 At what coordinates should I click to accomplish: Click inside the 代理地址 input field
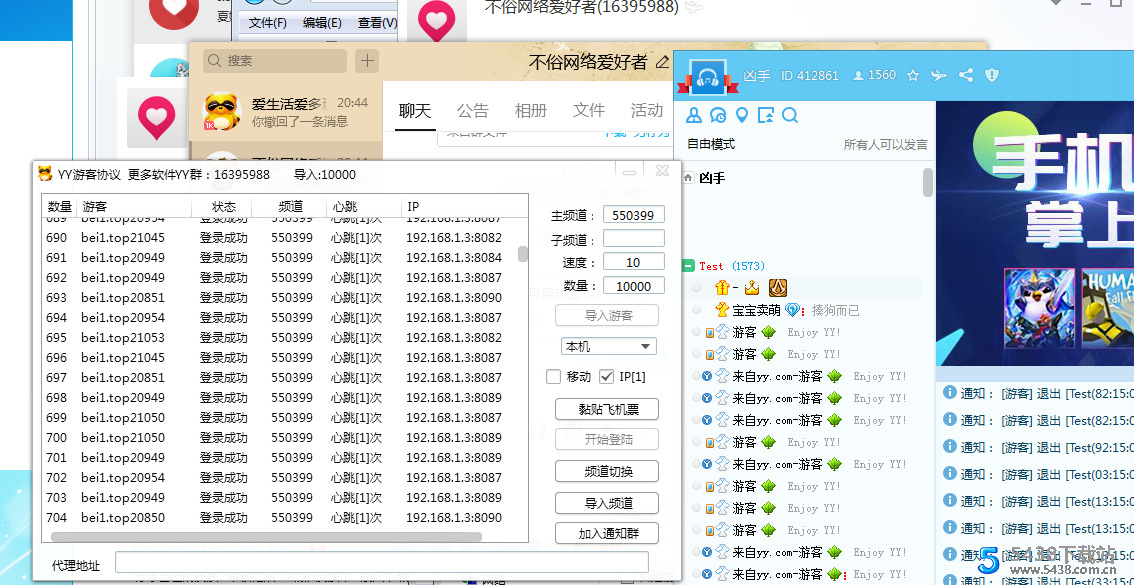[380, 563]
